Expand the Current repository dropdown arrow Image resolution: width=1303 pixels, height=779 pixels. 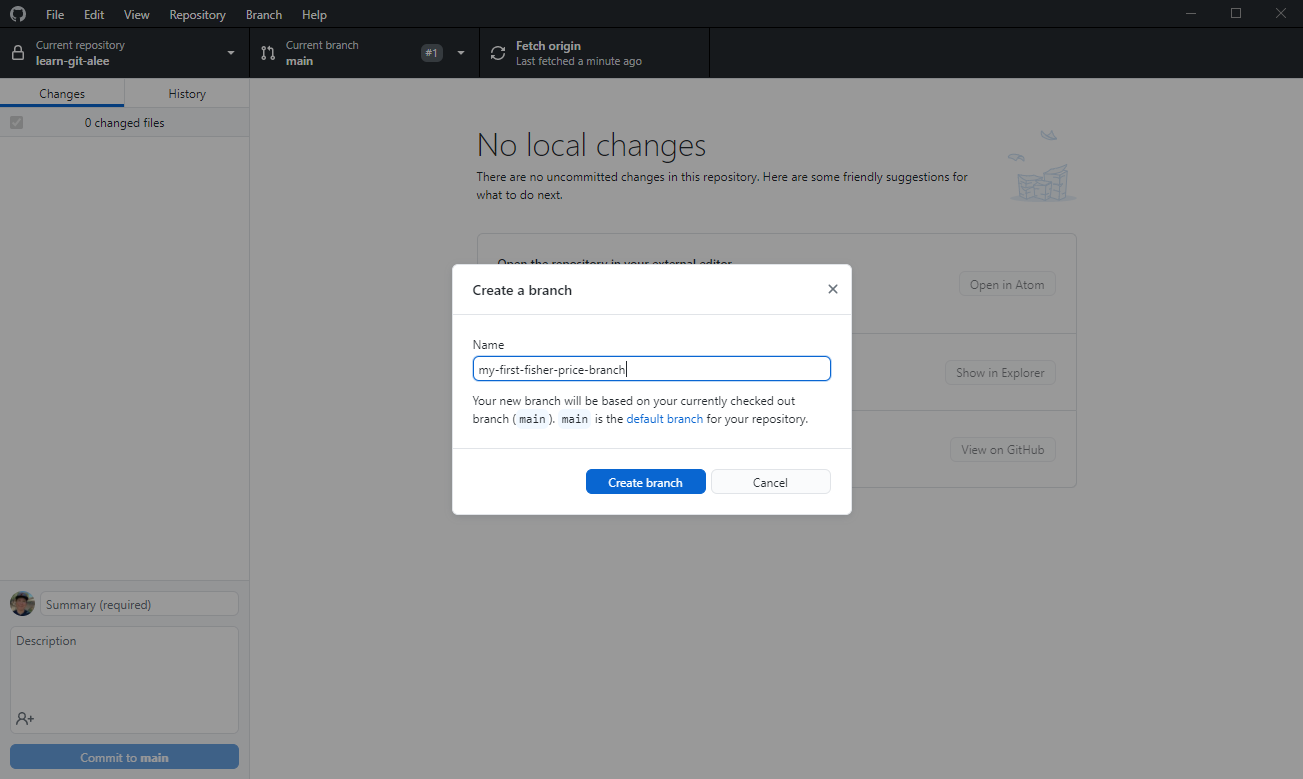point(231,53)
